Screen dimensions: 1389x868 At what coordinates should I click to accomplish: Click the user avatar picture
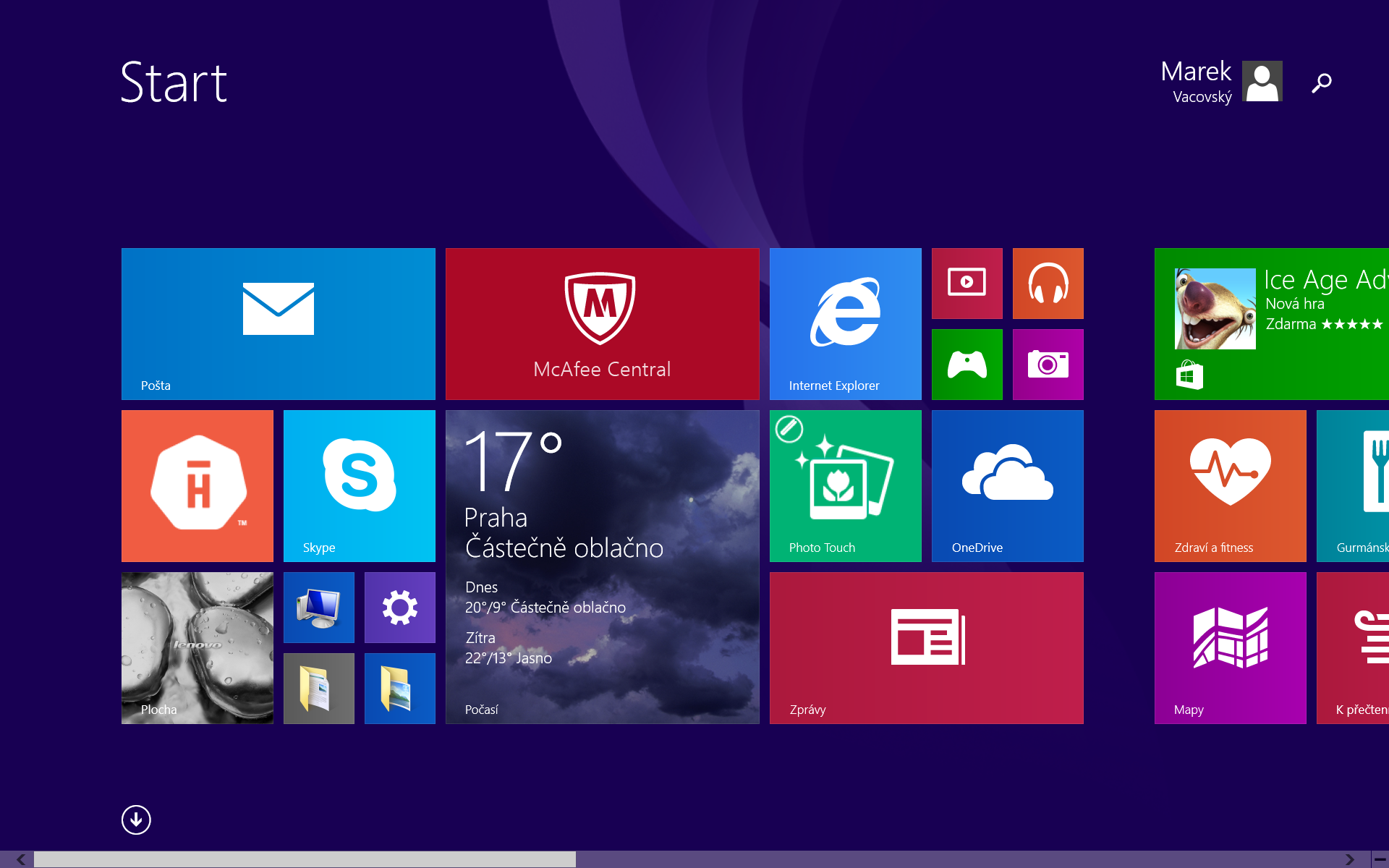click(x=1262, y=81)
